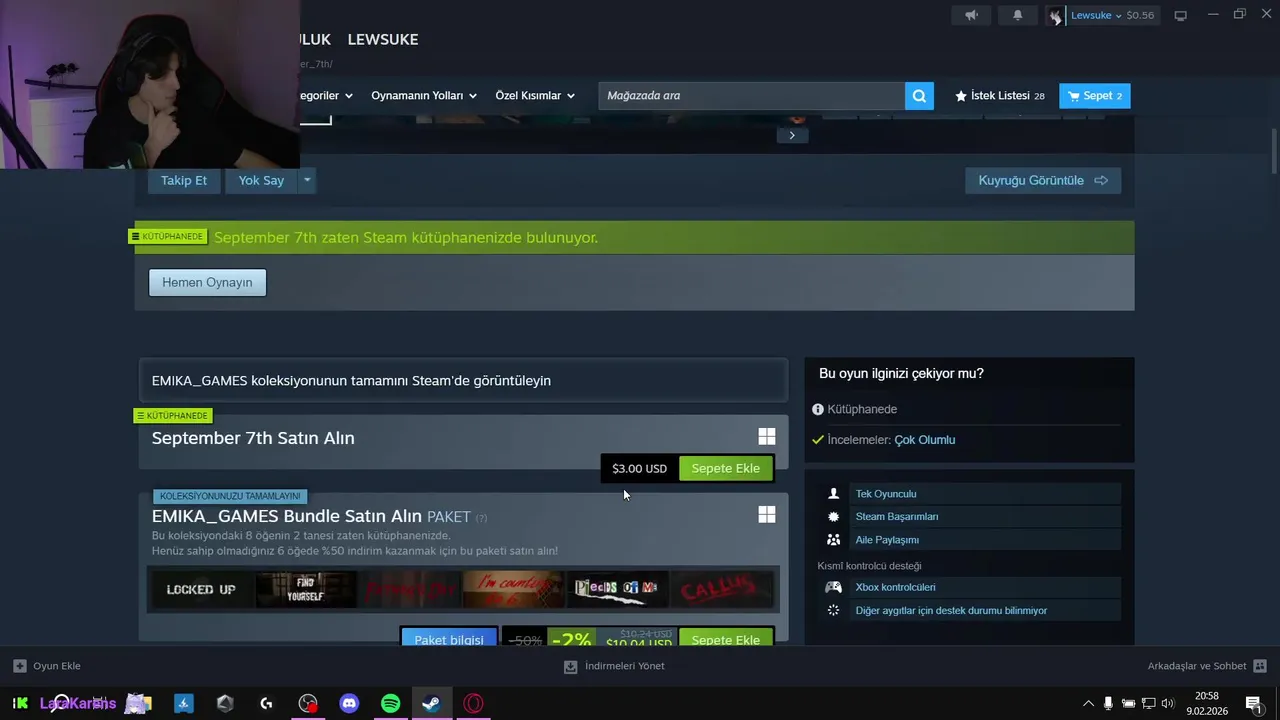1280x720 pixels.
Task: Open the LEWSUKE top navigation tab
Action: coord(383,39)
